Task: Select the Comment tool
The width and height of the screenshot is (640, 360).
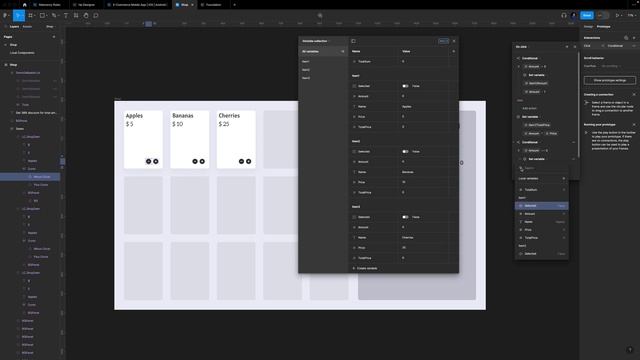Action: [x=96, y=16]
